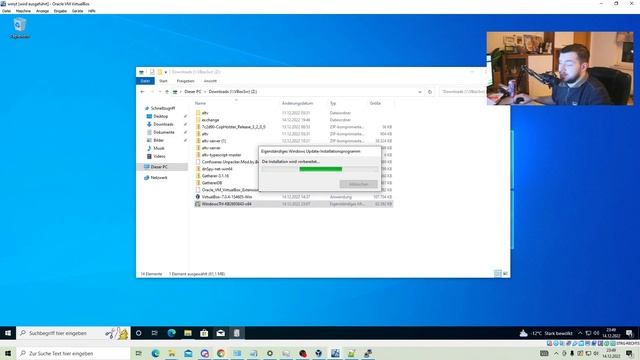The image size is (640, 360).
Task: Switch to the Explorer Start ribbon tab
Action: pos(163,81)
